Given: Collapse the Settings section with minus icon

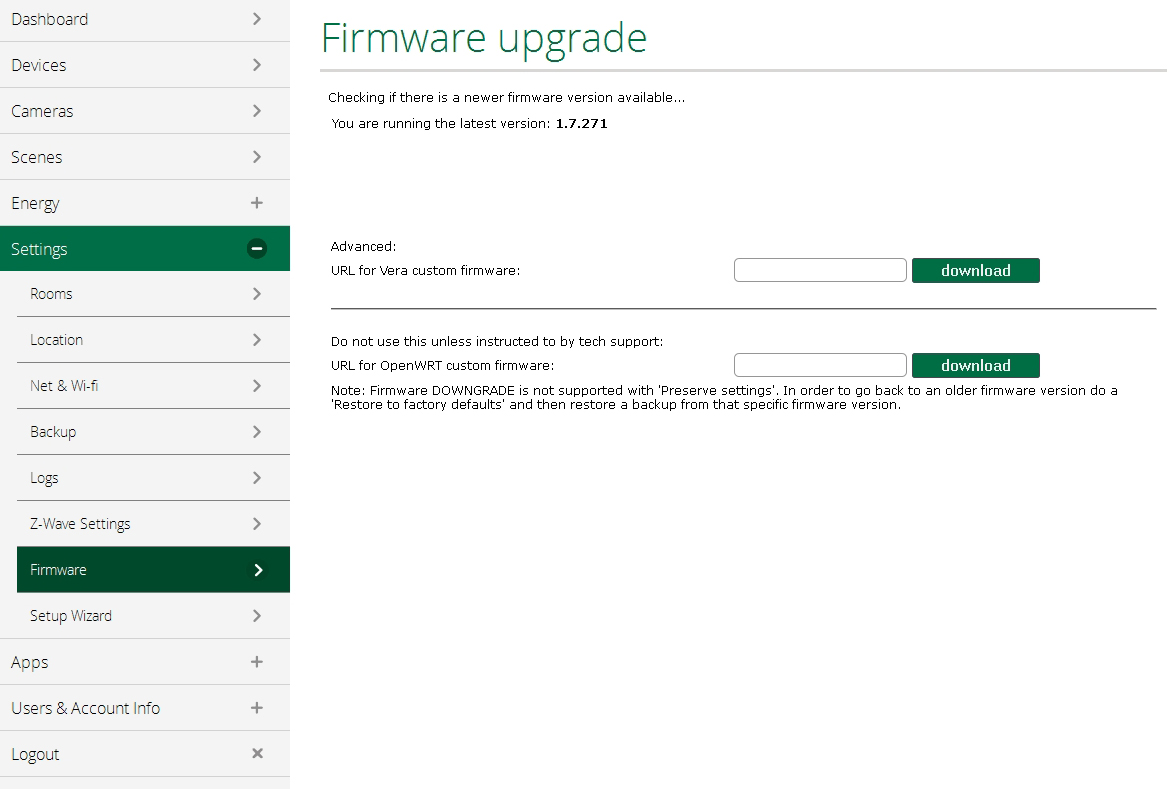Looking at the screenshot, I should coord(257,249).
